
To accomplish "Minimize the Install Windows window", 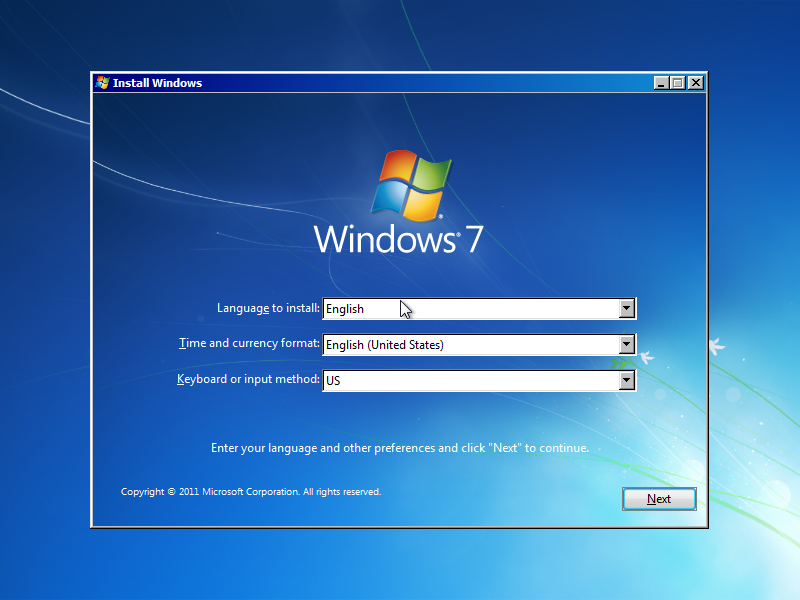I will pyautogui.click(x=661, y=83).
